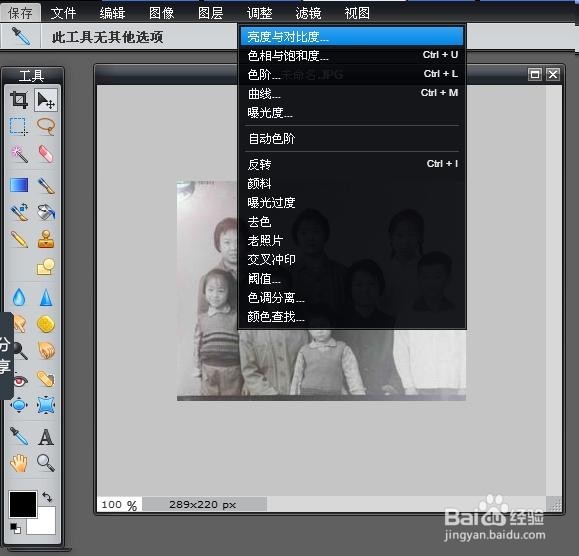579x556 pixels.
Task: Select the rectangular Marquee tool
Action: (x=18, y=127)
